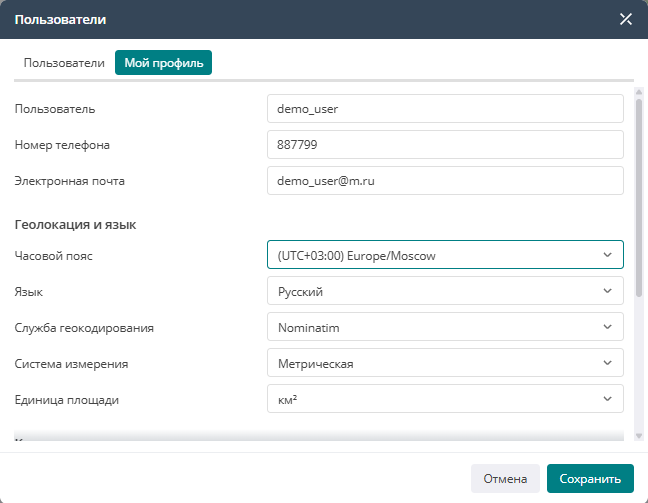Expand the Служба геокодирования dropdown

[x=445, y=327]
